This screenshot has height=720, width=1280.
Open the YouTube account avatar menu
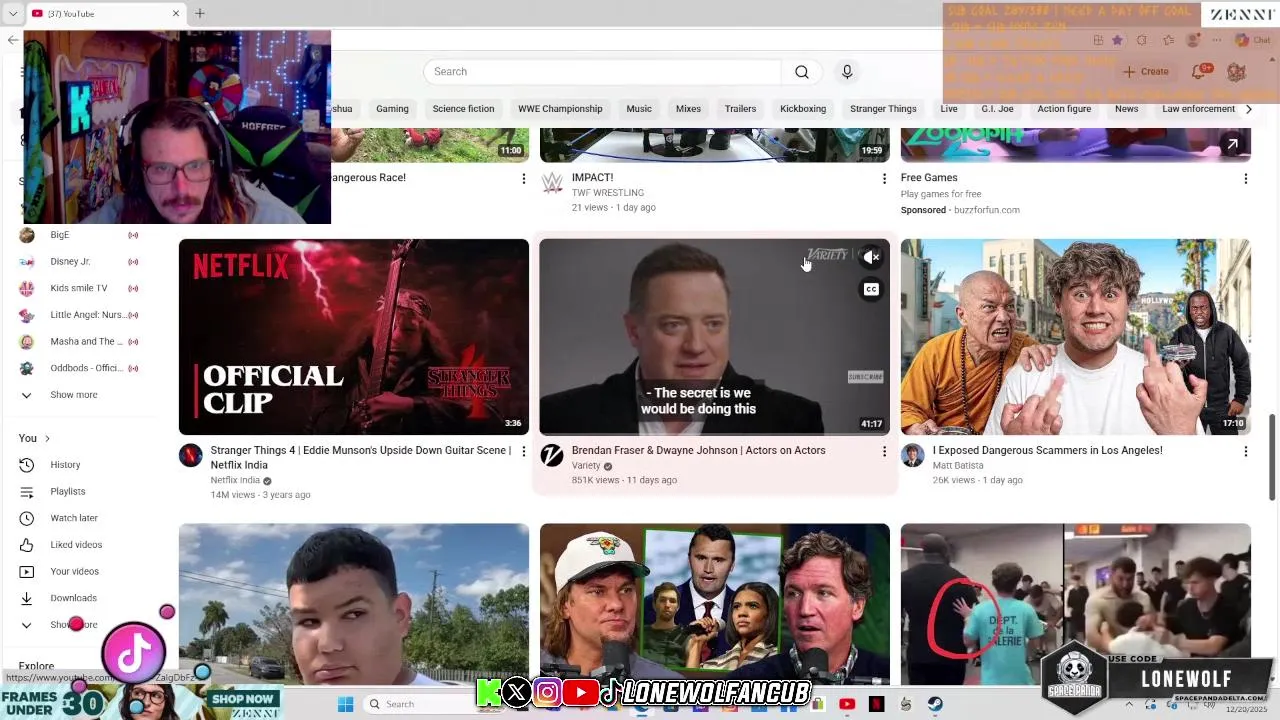[1236, 72]
